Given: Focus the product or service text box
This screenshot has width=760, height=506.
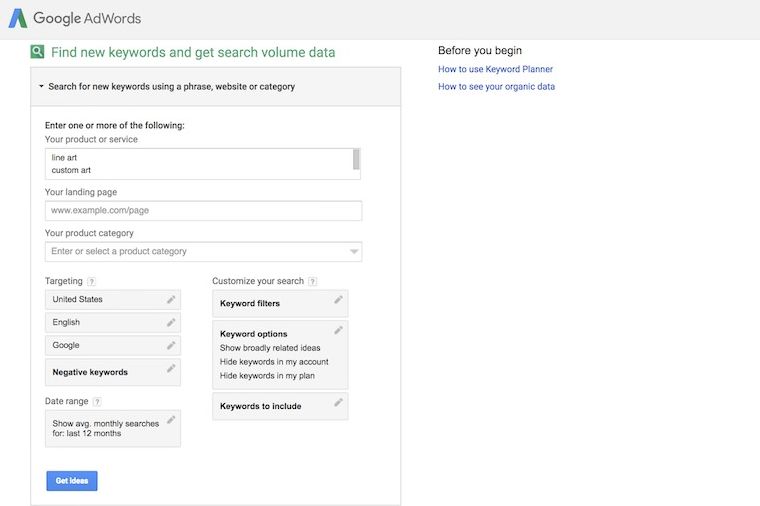Looking at the screenshot, I should (203, 164).
